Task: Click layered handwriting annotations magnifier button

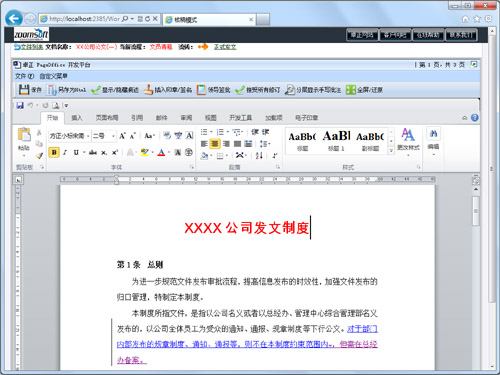Action: pos(313,90)
